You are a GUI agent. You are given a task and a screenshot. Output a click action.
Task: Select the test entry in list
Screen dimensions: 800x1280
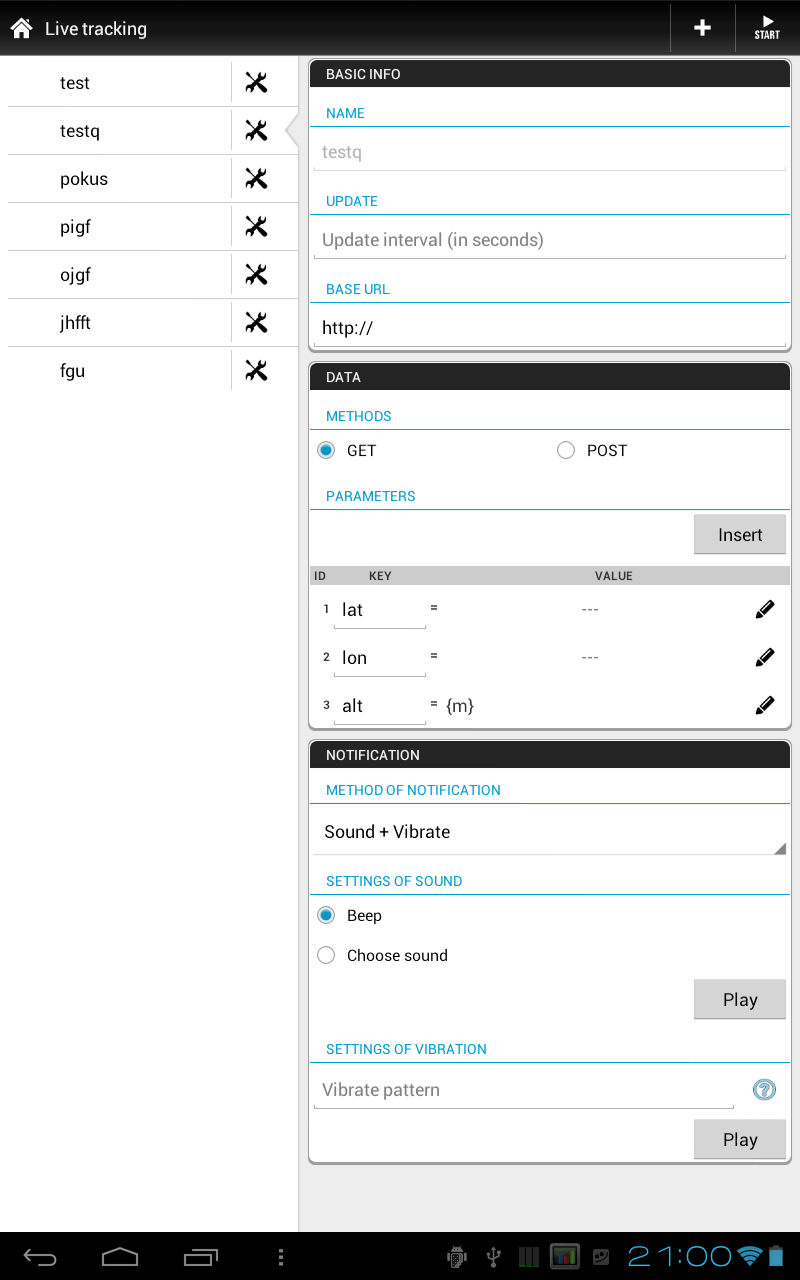point(120,83)
